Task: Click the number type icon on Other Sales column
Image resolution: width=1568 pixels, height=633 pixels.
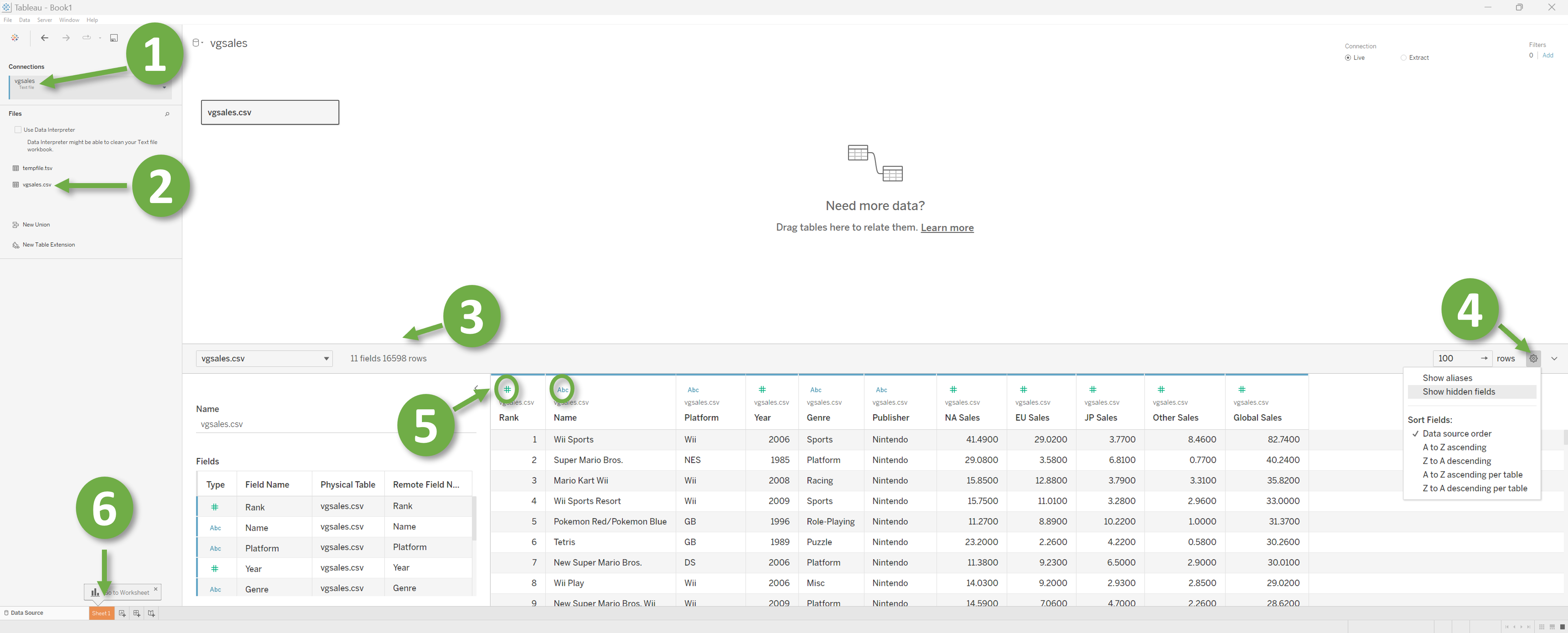Action: (1161, 390)
